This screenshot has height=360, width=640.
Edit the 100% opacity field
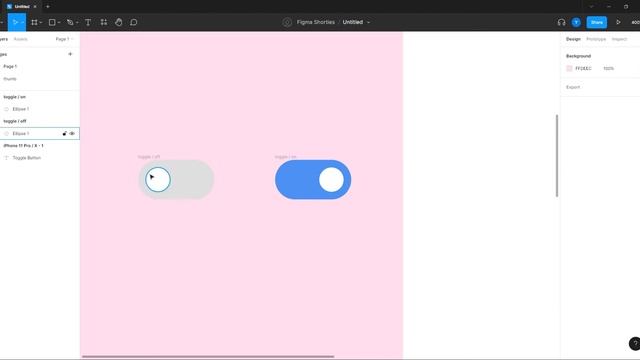coord(608,68)
